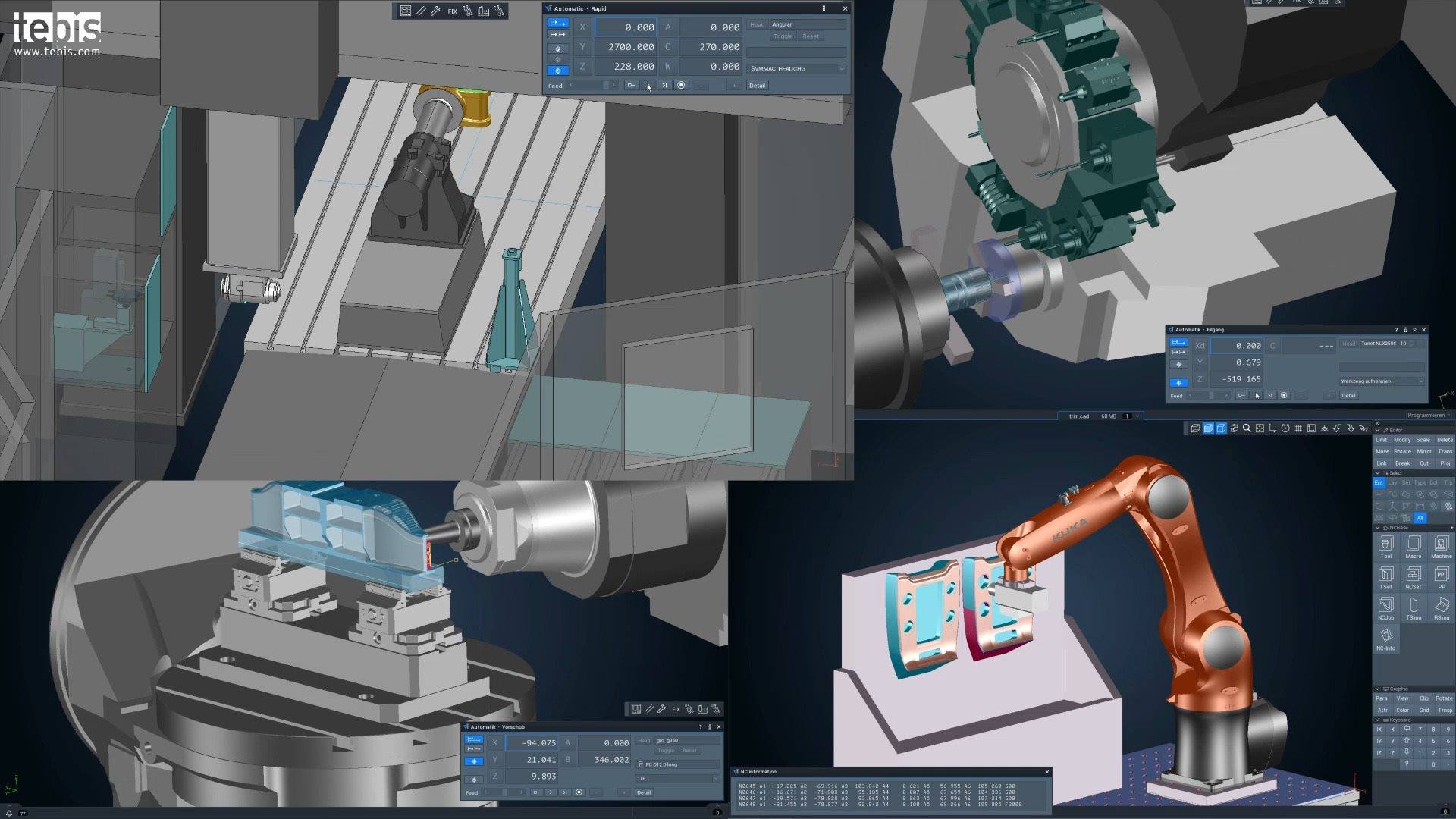
Task: Toggle the Lay selection filter
Action: [x=1392, y=483]
